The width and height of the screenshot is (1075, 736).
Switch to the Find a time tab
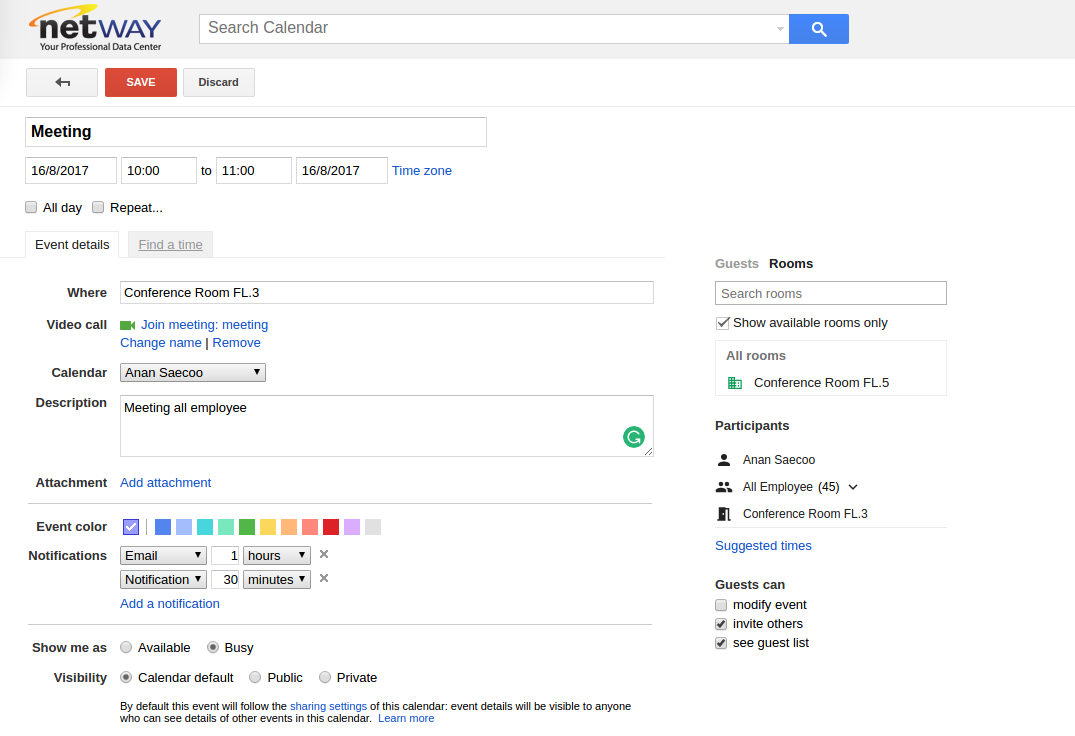click(170, 245)
